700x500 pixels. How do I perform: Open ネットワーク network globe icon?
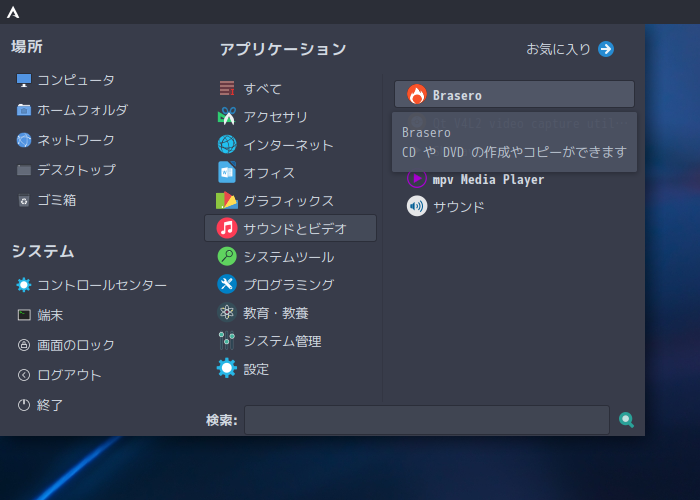point(24,140)
